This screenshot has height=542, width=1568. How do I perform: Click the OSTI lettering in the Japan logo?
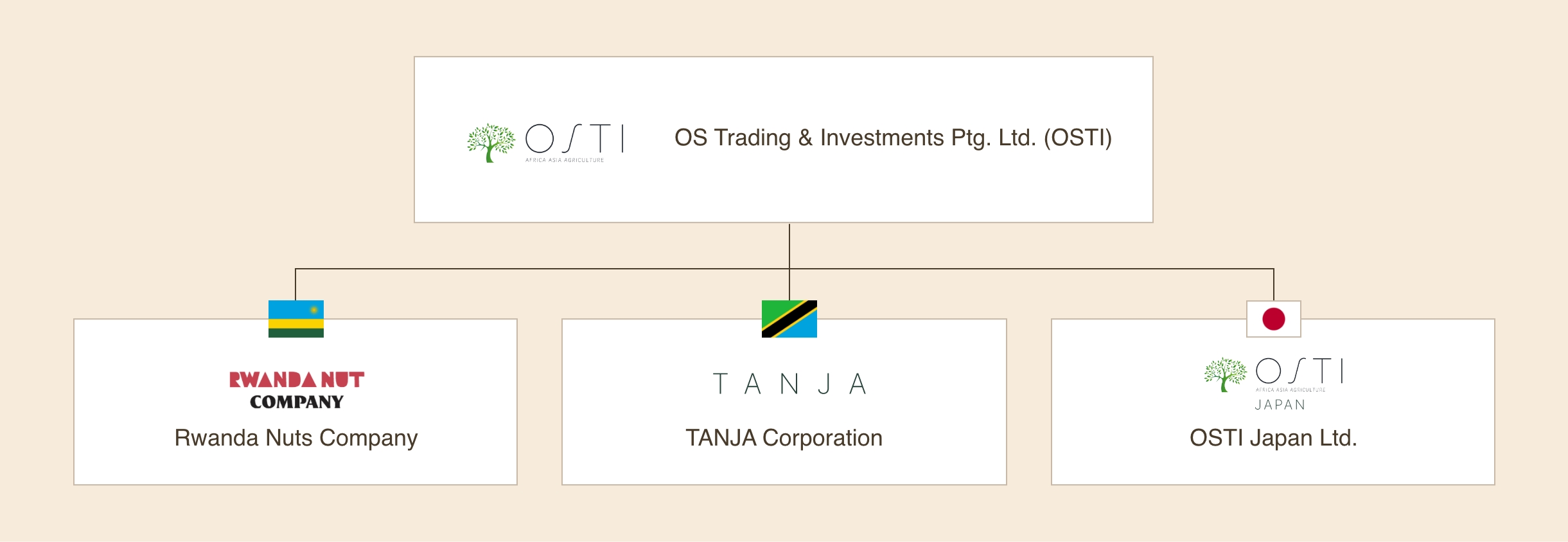(x=1299, y=371)
